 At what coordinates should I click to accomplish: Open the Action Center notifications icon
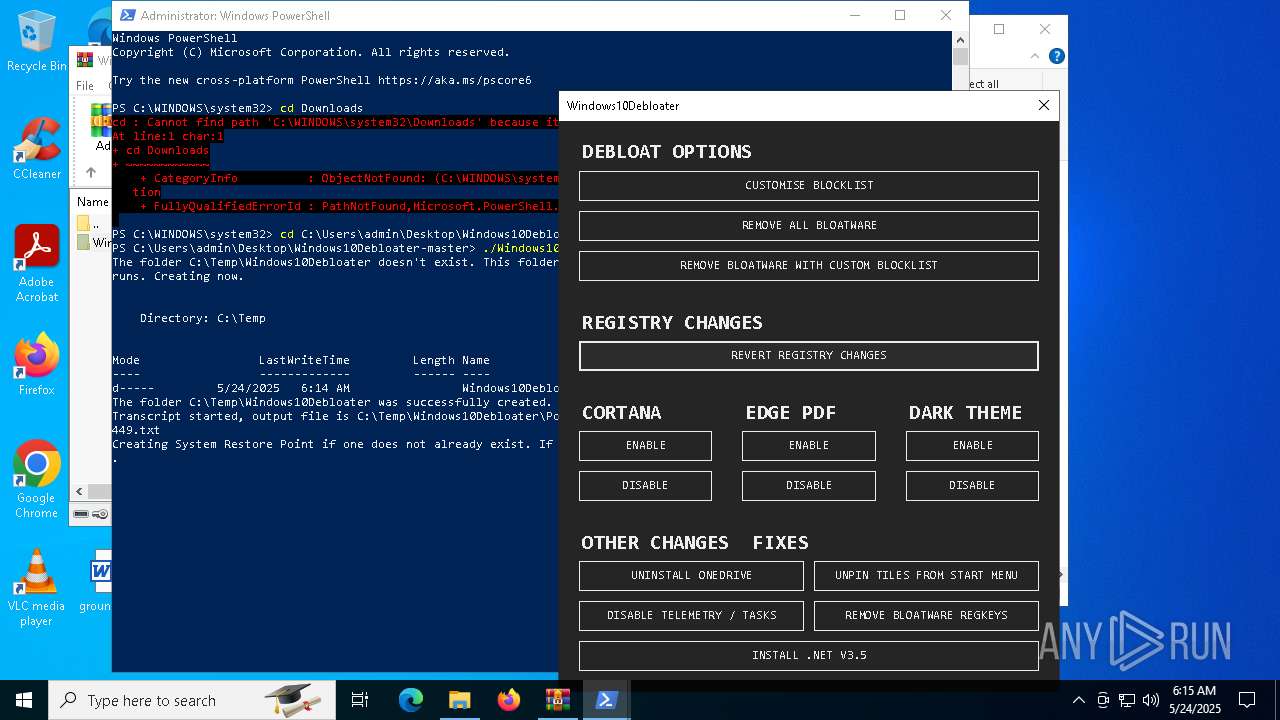(x=1247, y=700)
